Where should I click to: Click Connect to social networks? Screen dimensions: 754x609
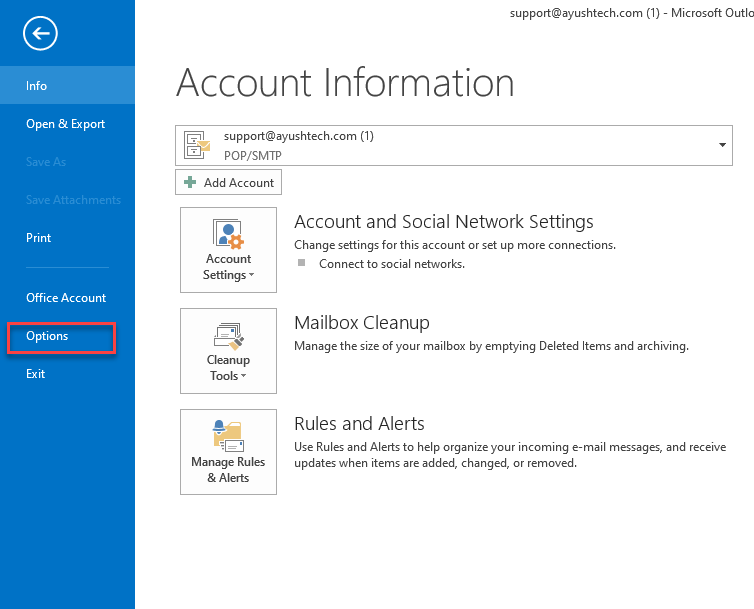(x=391, y=264)
